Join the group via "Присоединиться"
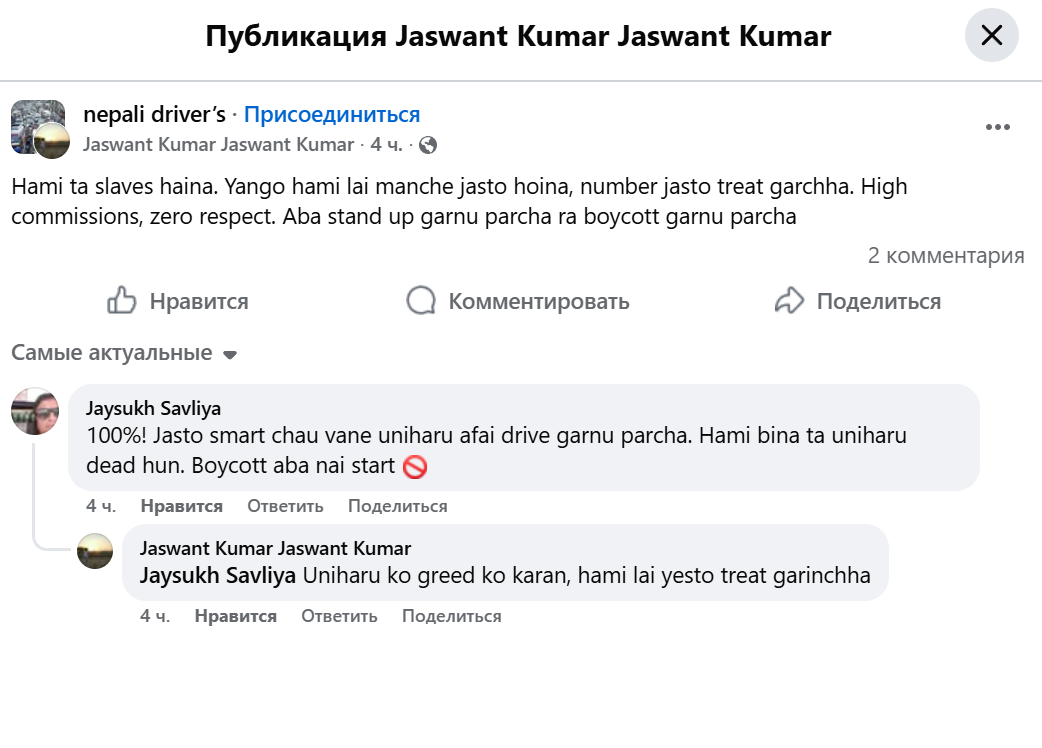 coord(332,114)
